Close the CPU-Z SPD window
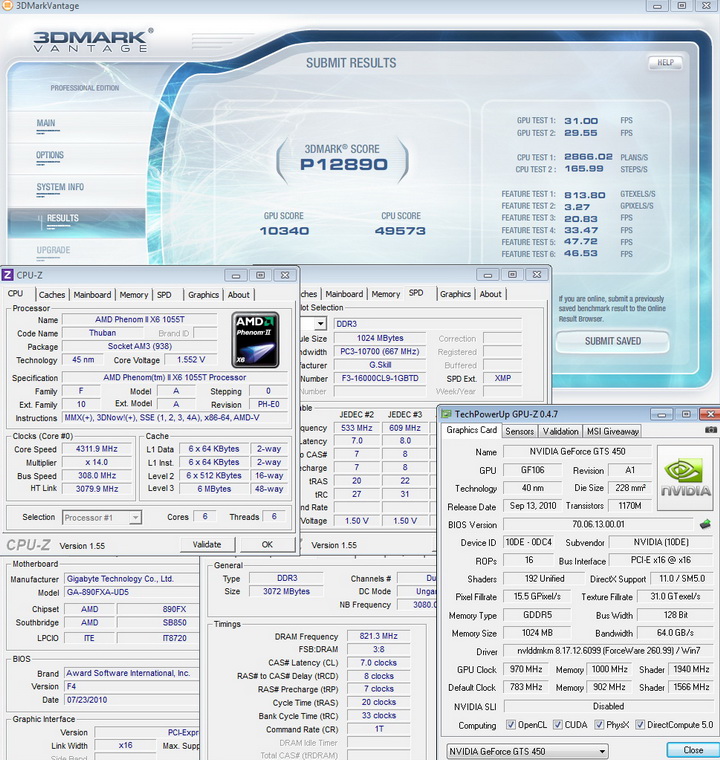 click(537, 275)
